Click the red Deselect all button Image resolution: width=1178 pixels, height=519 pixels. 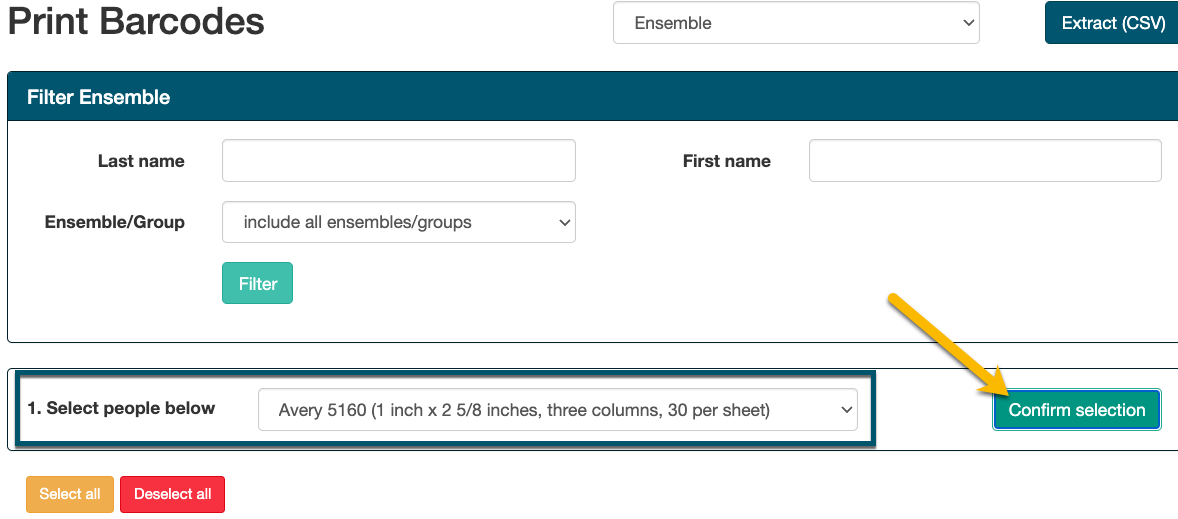pyautogui.click(x=172, y=494)
